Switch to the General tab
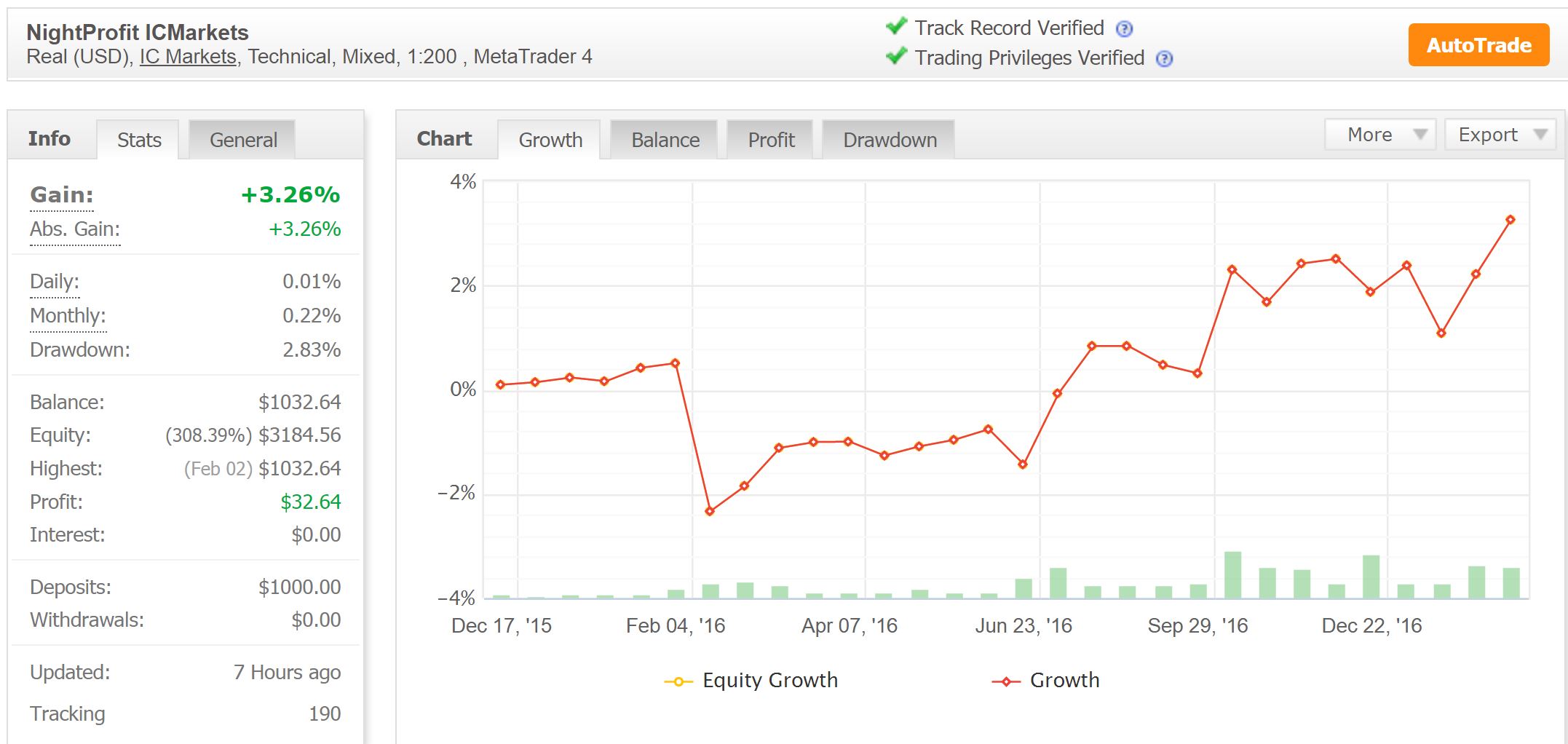 [242, 140]
